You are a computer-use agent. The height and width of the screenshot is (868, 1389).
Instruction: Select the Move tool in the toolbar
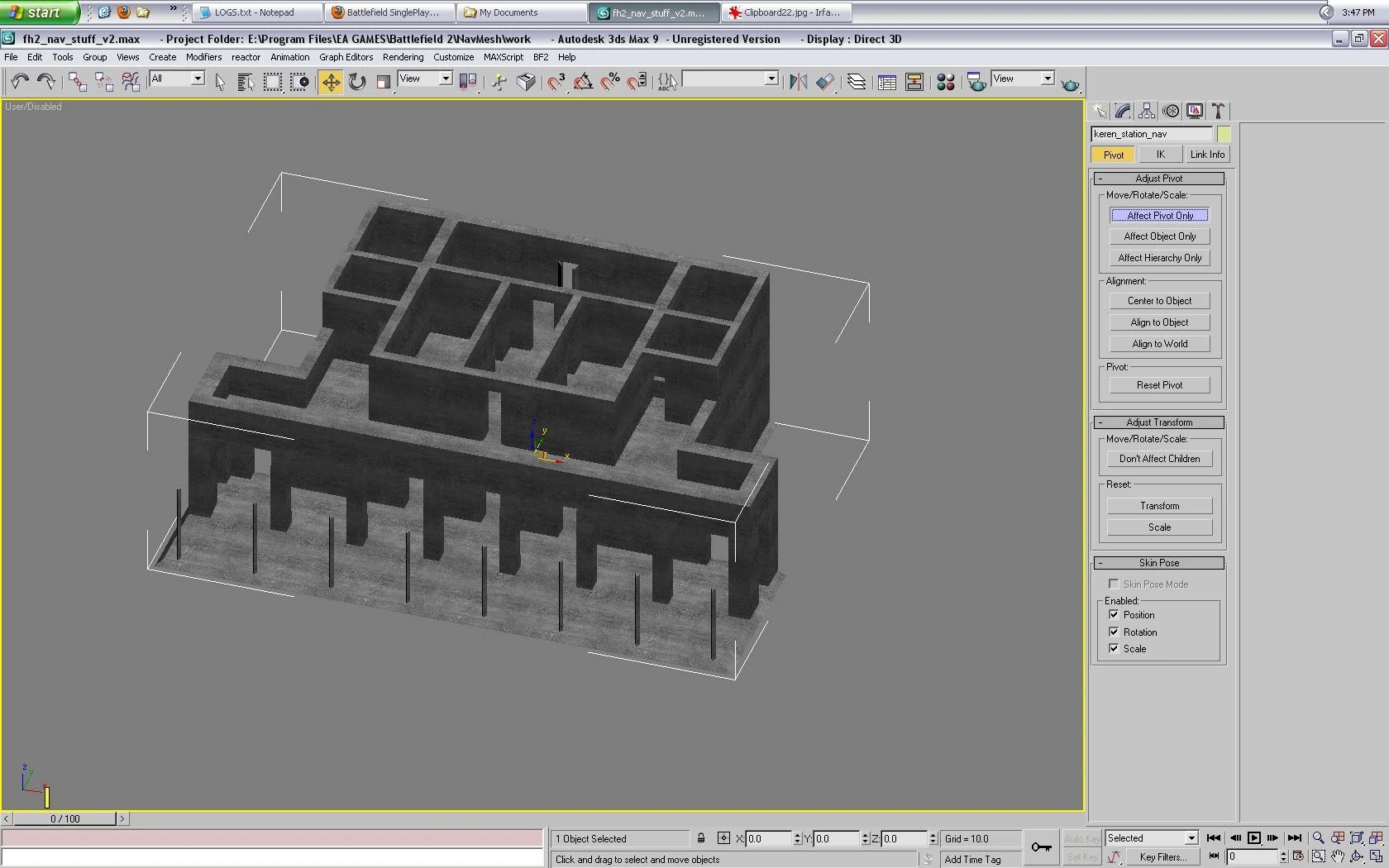[331, 82]
